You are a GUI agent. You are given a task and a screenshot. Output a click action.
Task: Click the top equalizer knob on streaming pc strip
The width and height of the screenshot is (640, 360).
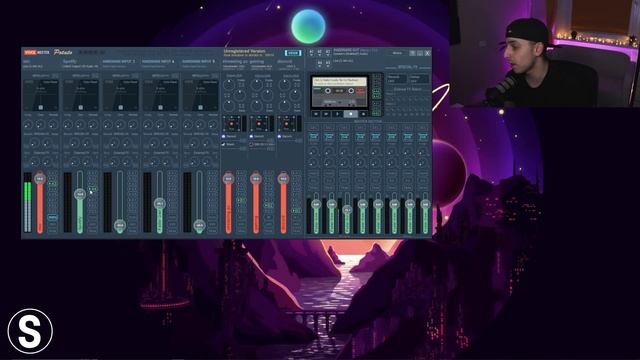point(230,85)
